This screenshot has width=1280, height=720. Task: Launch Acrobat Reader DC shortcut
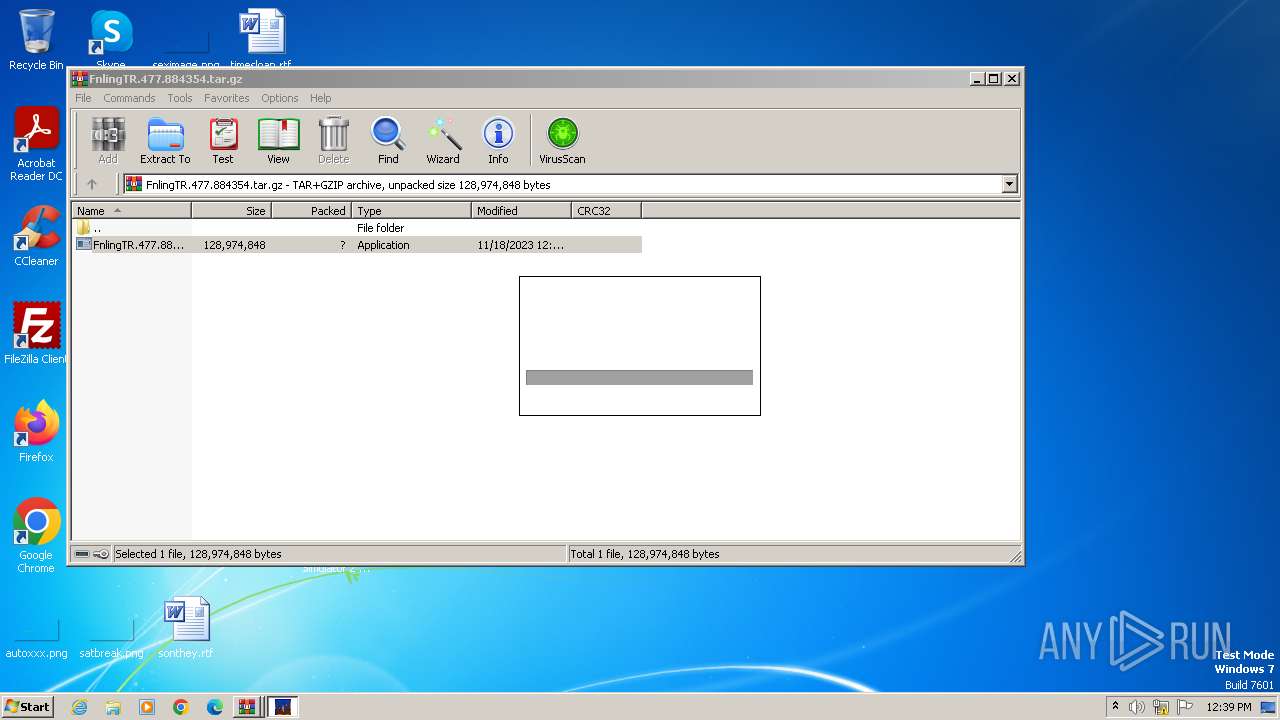click(x=36, y=144)
